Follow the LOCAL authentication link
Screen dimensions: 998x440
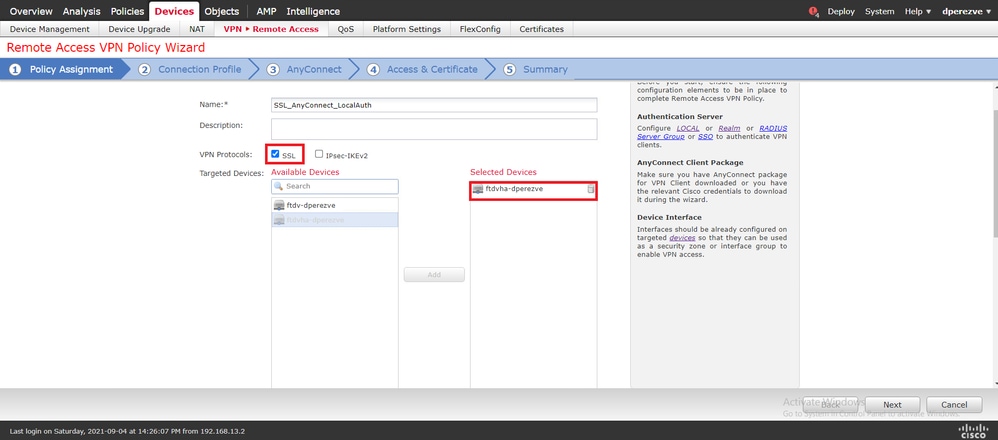click(x=687, y=128)
